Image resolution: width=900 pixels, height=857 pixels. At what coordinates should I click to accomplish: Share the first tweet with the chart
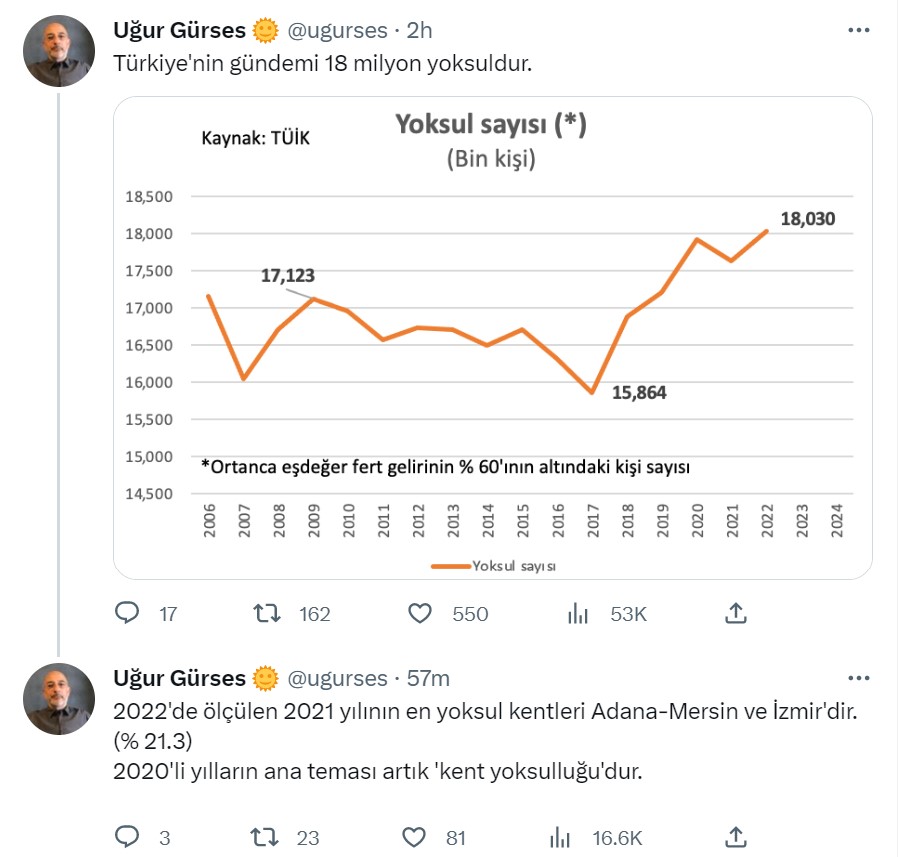[735, 613]
